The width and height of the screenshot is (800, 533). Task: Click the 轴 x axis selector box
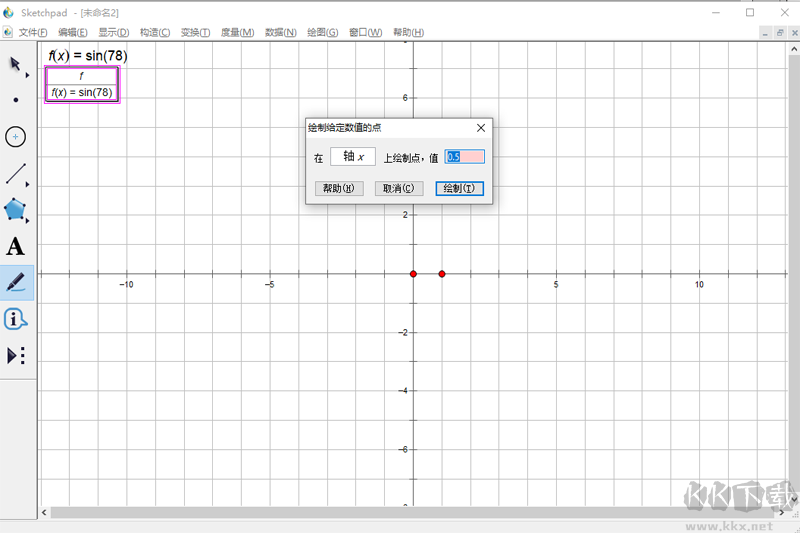point(353,157)
